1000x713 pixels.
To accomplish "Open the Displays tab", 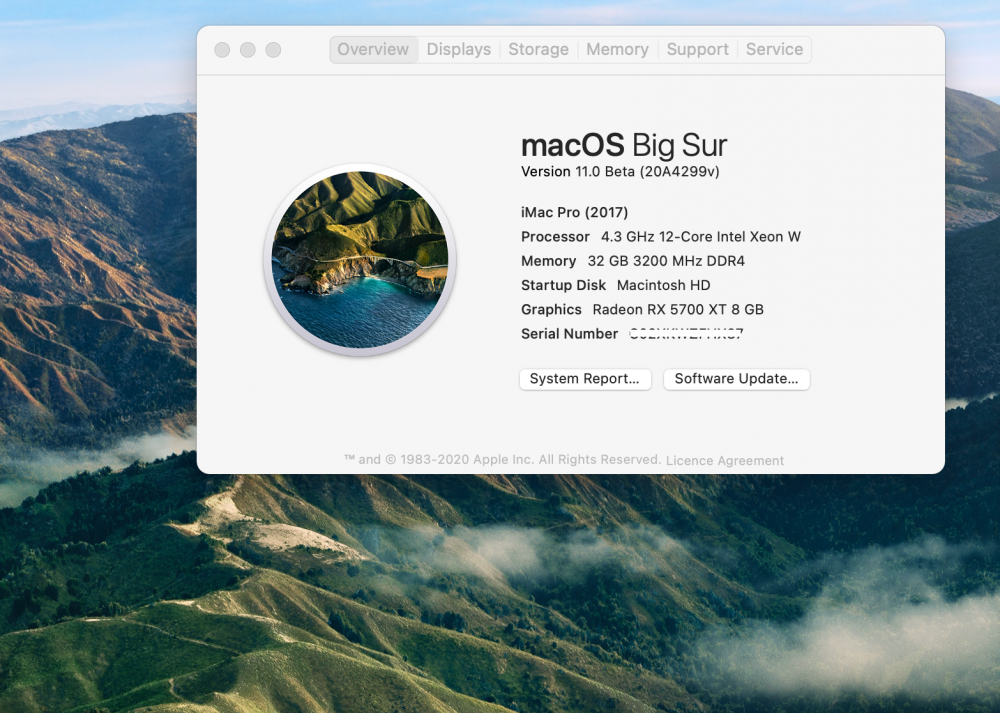I will point(459,50).
